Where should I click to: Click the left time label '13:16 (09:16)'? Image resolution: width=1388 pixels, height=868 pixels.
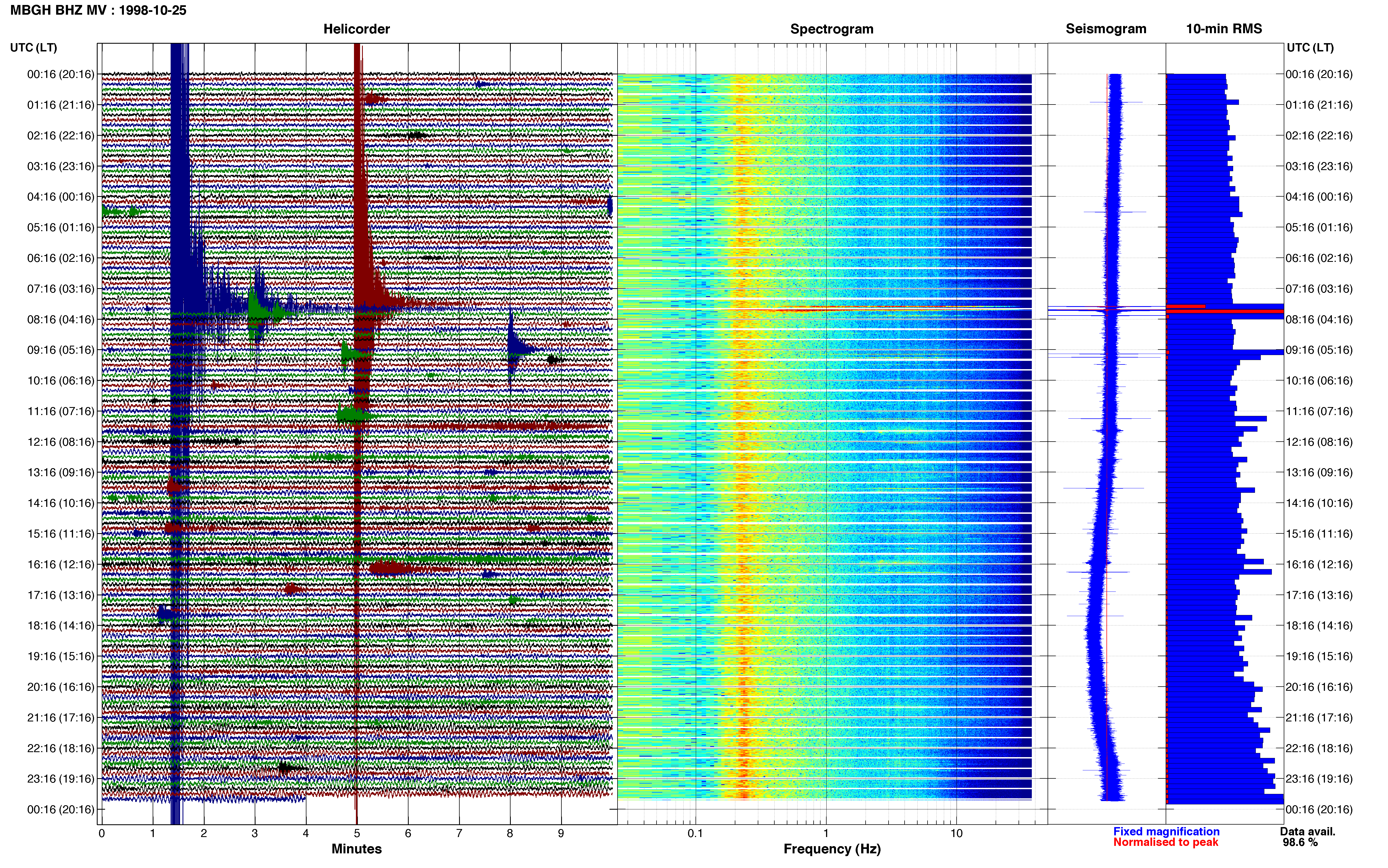60,473
